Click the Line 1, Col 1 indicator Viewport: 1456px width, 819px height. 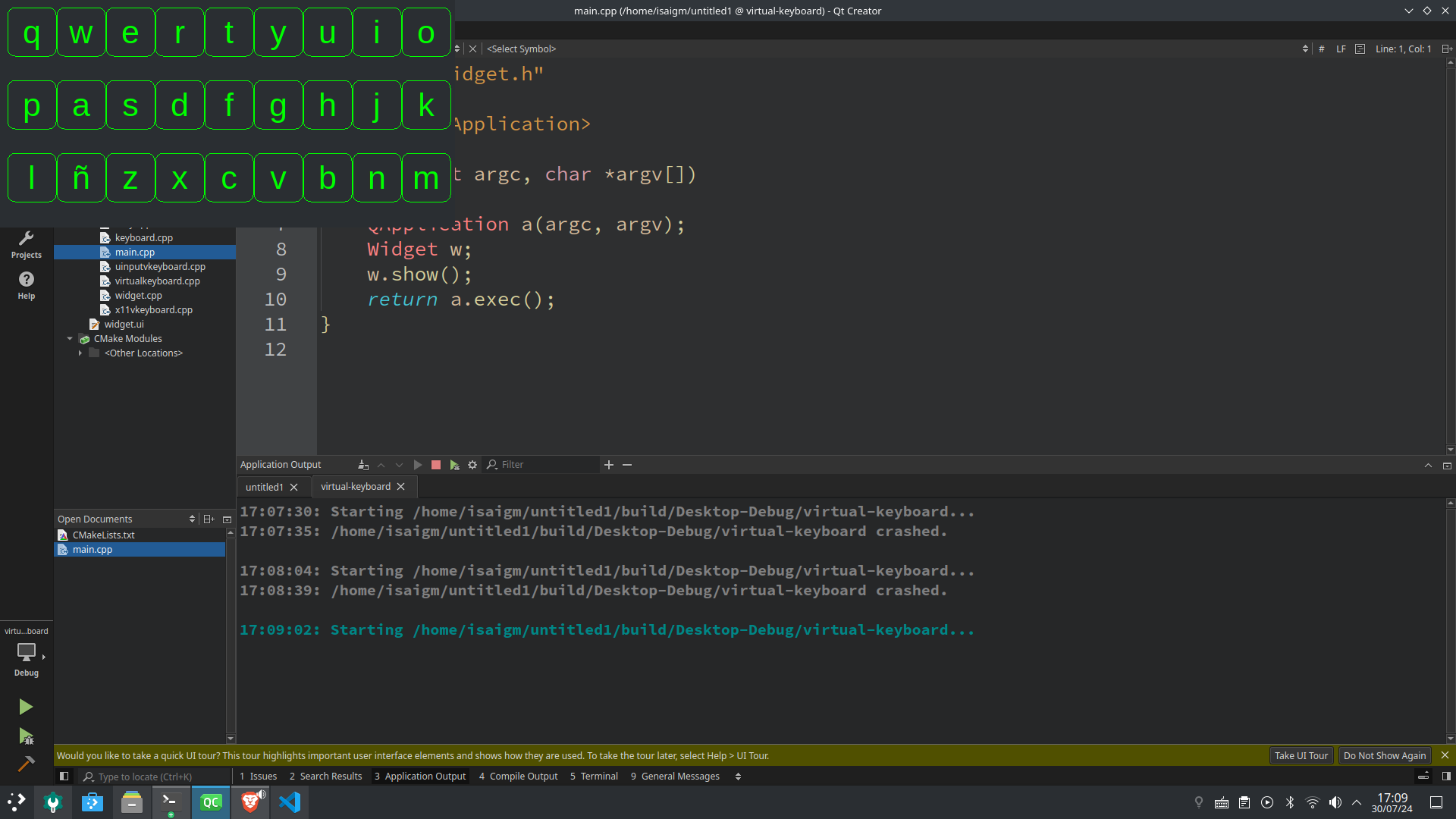pos(1404,49)
